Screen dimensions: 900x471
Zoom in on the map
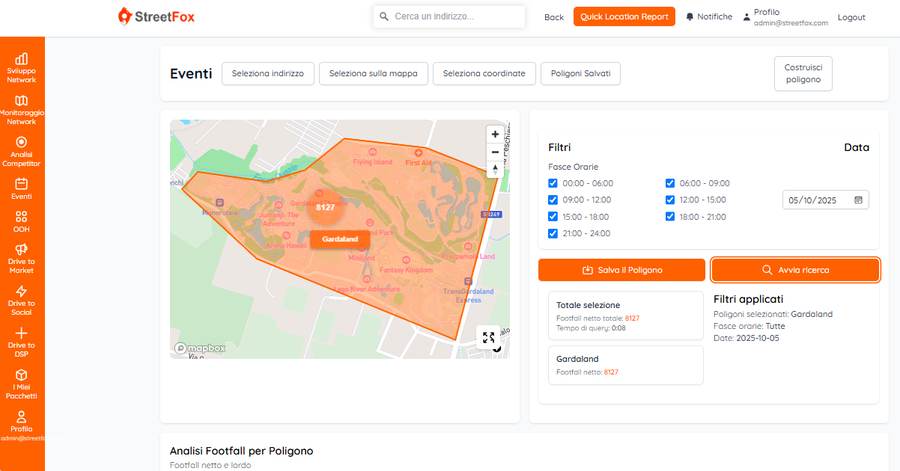pos(495,134)
